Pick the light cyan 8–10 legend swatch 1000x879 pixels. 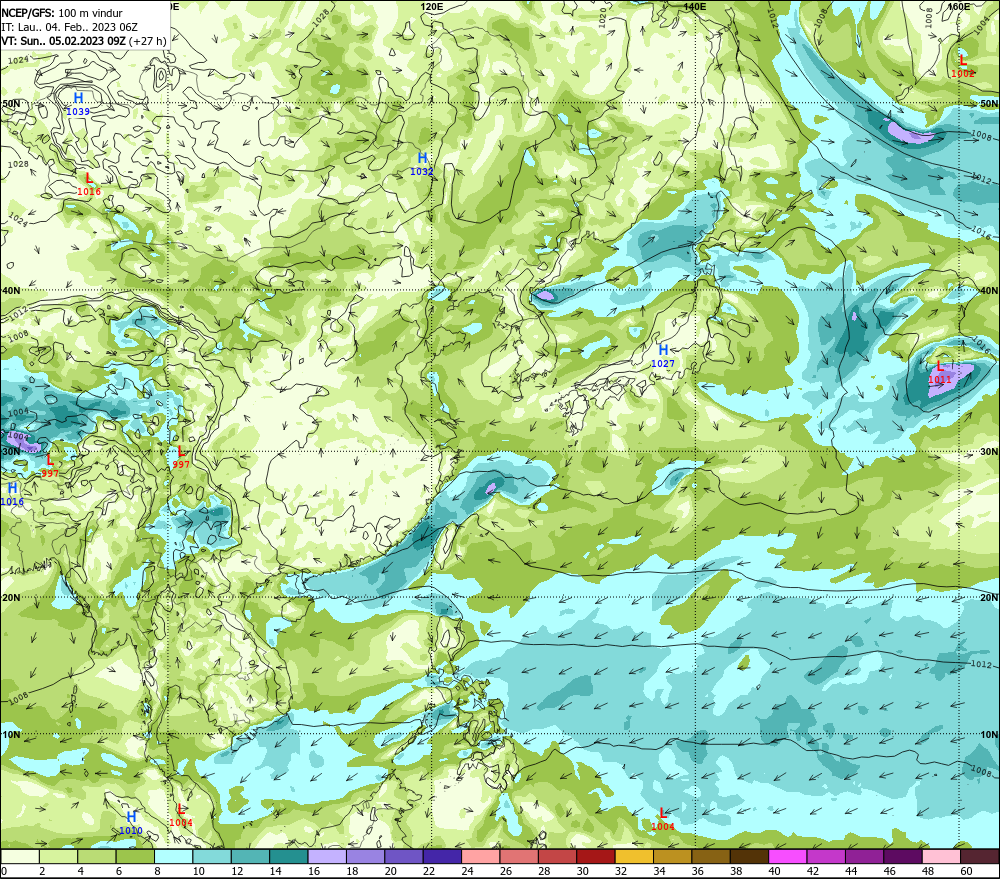[173, 856]
